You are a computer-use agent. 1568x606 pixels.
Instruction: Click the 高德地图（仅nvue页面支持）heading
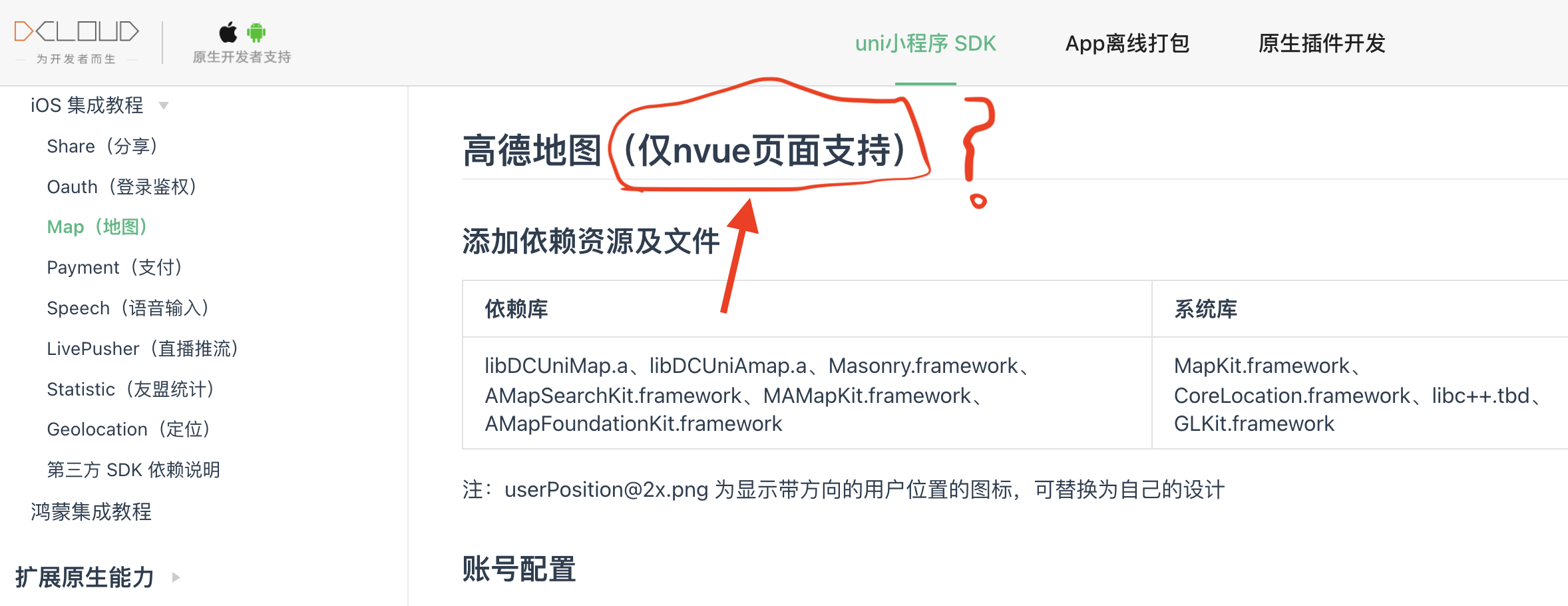point(684,150)
